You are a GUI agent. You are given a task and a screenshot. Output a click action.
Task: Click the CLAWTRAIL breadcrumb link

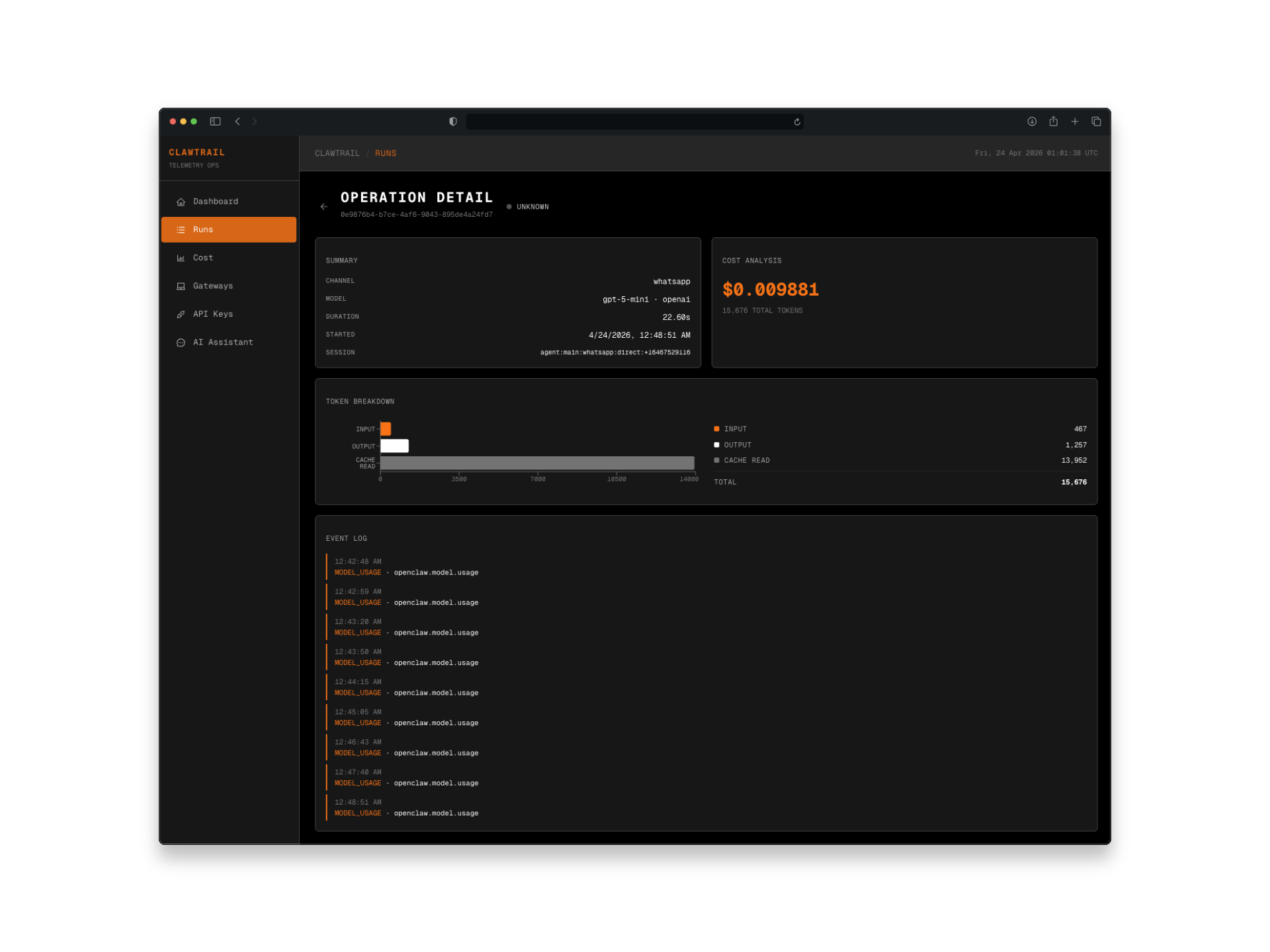point(337,153)
